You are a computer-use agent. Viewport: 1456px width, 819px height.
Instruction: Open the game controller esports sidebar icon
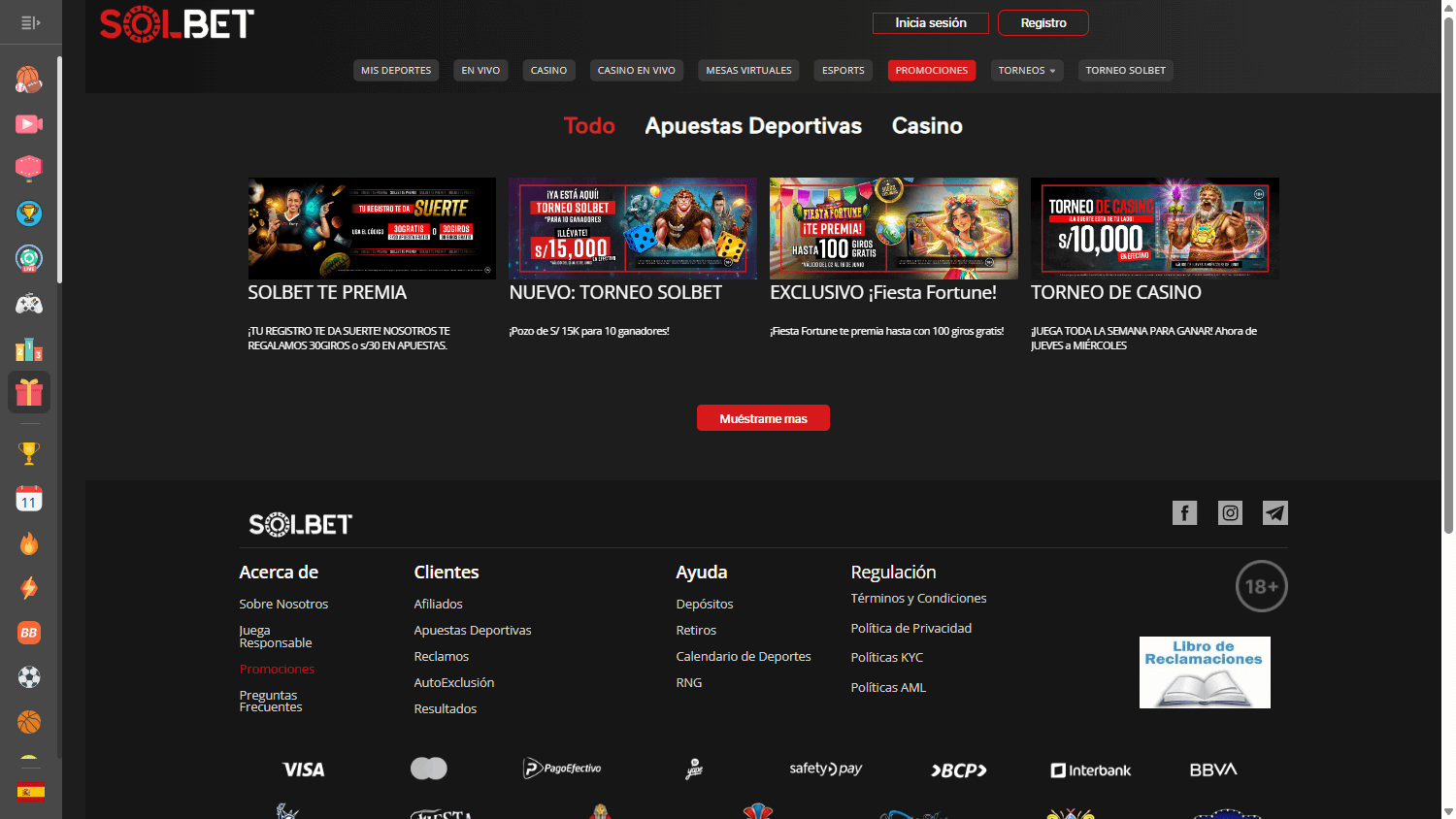point(29,304)
